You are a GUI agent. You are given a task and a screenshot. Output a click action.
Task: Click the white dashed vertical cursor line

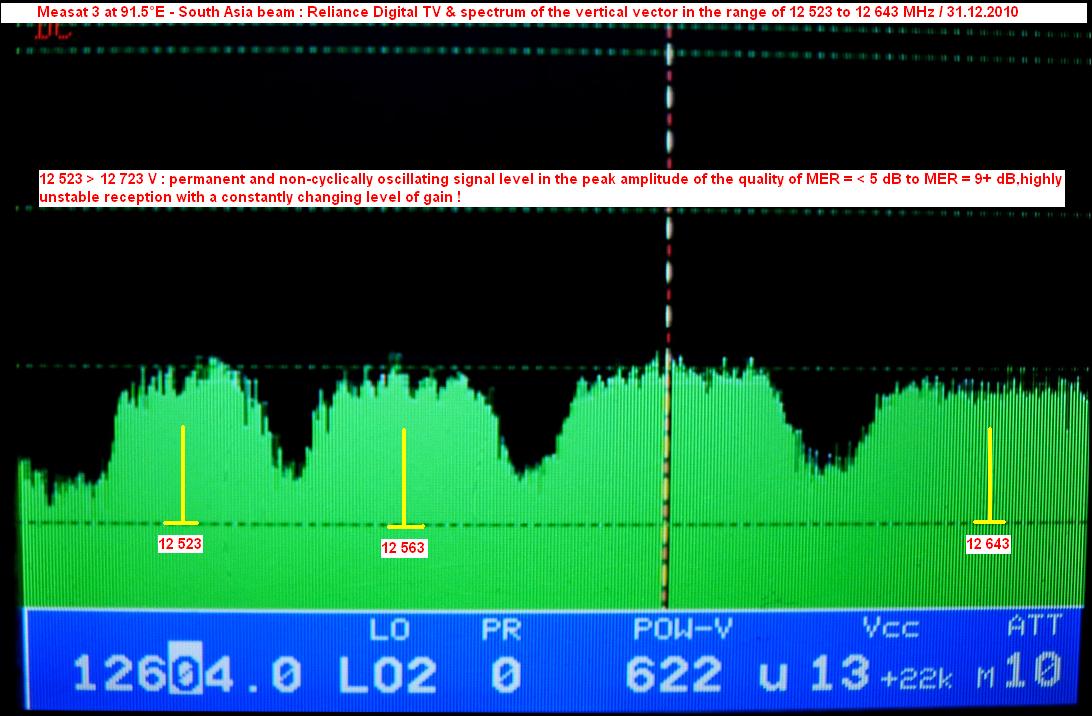(668, 250)
